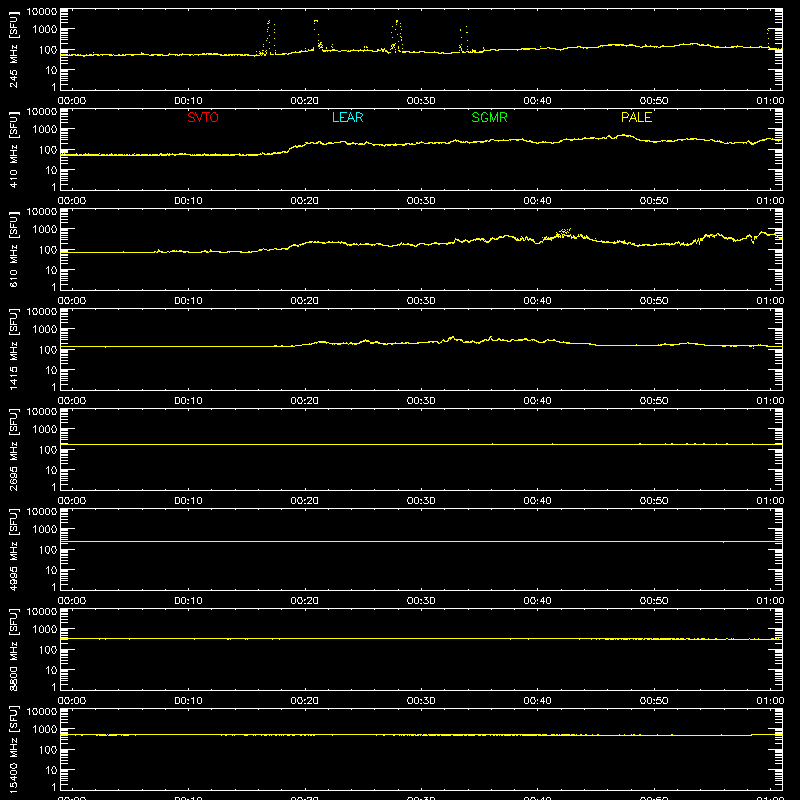The height and width of the screenshot is (800, 800).
Task: Click the 01:00 tick under the 1415 MHz plot
Action: (x=770, y=401)
